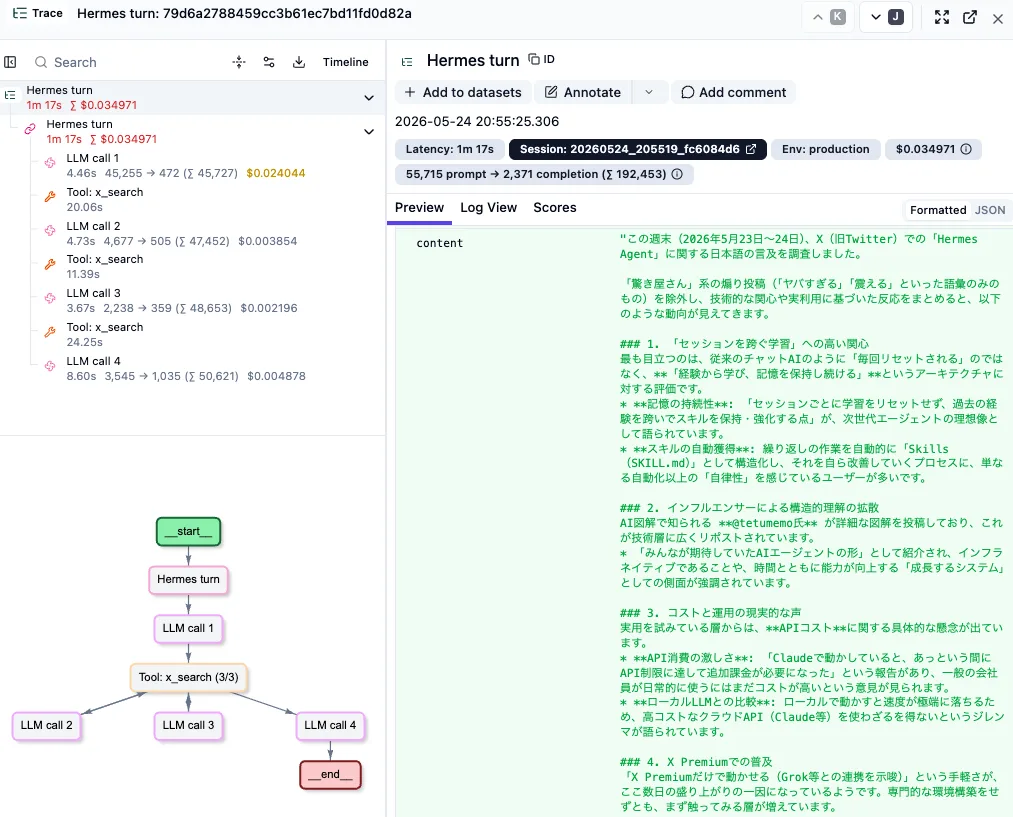Open trace in new tab icon
This screenshot has width=1013, height=817.
[970, 17]
